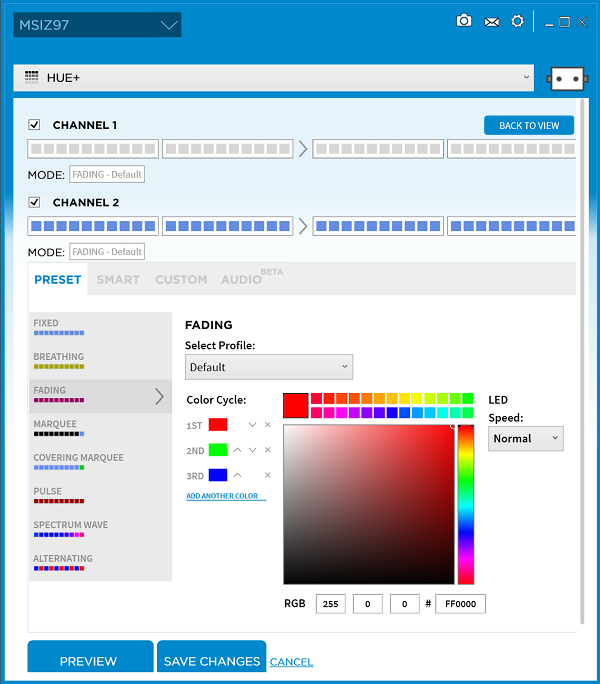The width and height of the screenshot is (600, 684).
Task: Select the green 2nd color swatch
Action: [218, 451]
